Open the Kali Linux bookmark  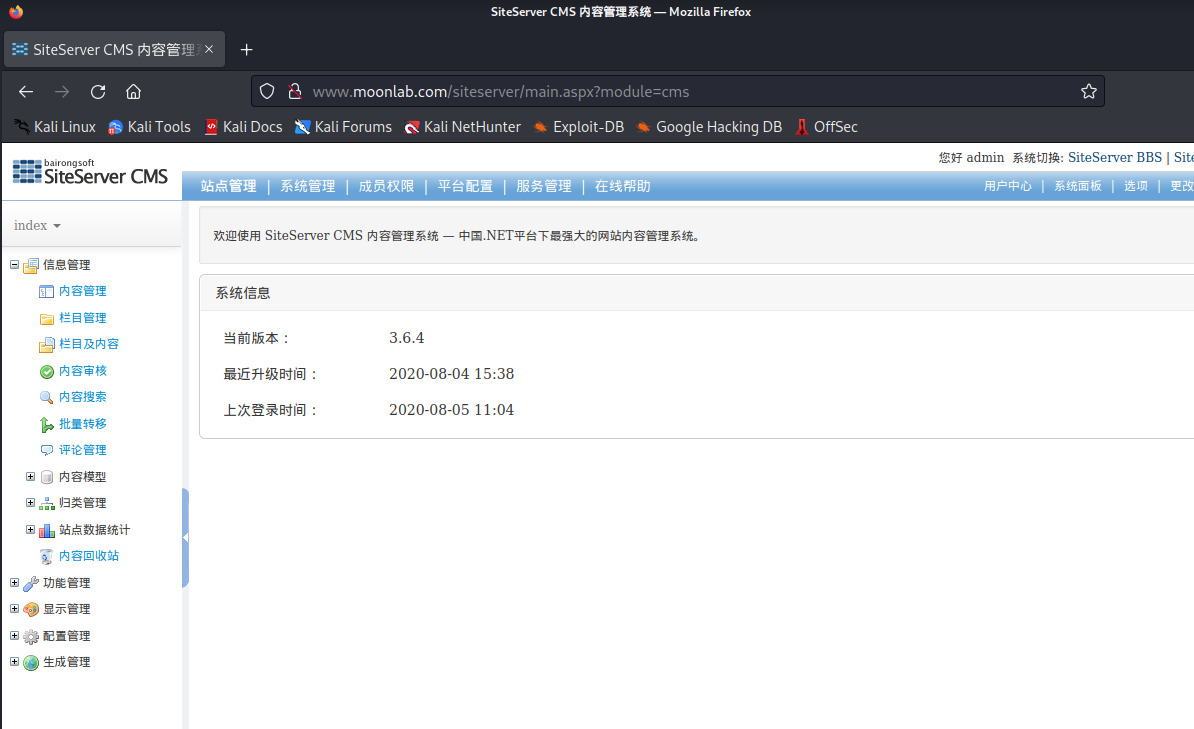coord(55,127)
